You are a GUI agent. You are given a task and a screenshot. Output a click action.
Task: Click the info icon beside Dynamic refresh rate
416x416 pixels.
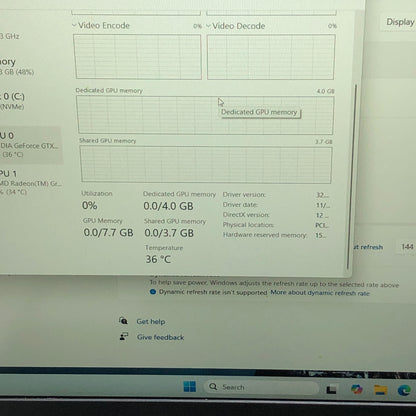(153, 292)
